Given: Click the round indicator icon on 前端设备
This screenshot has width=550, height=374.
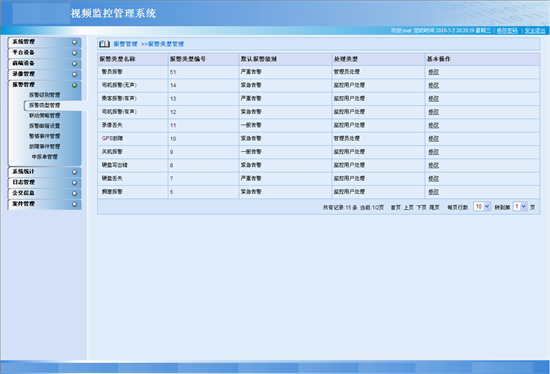Looking at the screenshot, I should click(x=74, y=64).
